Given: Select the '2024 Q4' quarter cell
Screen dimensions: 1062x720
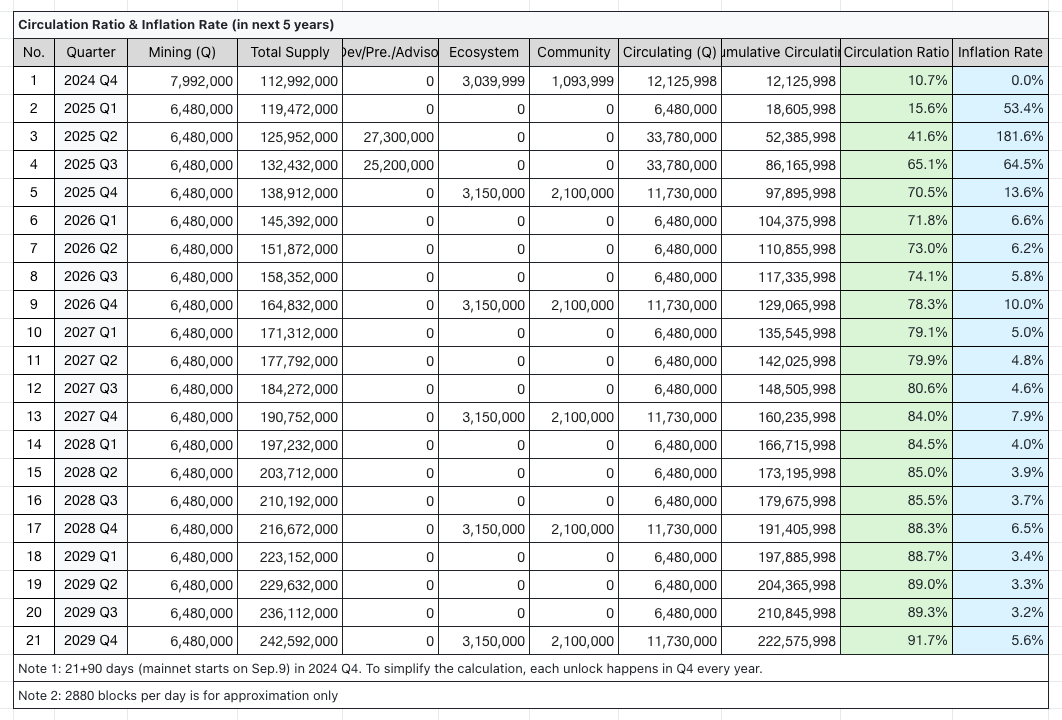Looking at the screenshot, I should [91, 81].
